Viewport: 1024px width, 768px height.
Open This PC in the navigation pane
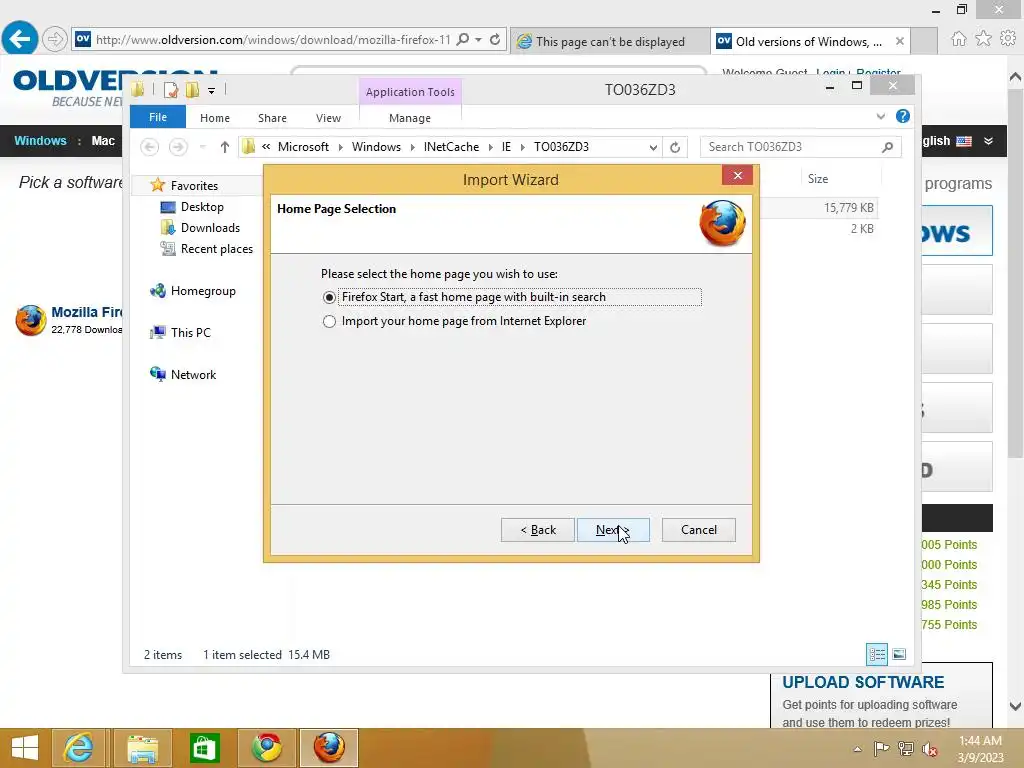coord(190,332)
